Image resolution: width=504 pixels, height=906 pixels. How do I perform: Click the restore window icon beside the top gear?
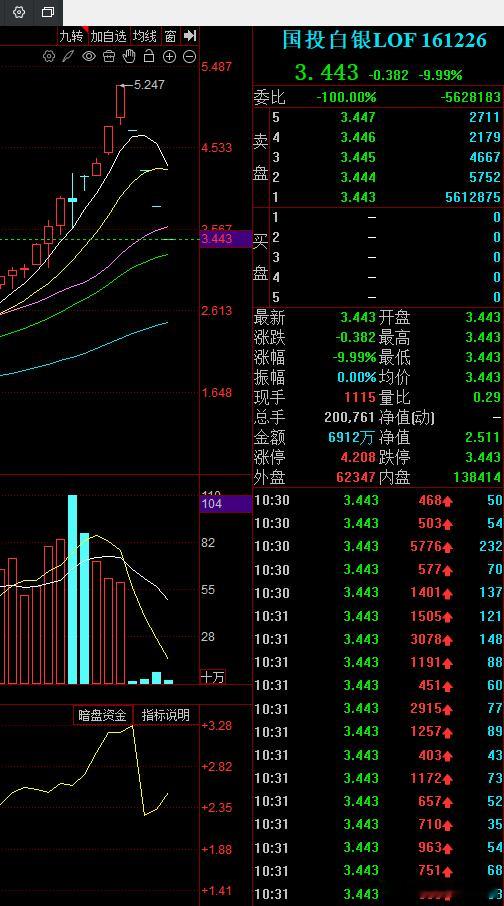48,12
